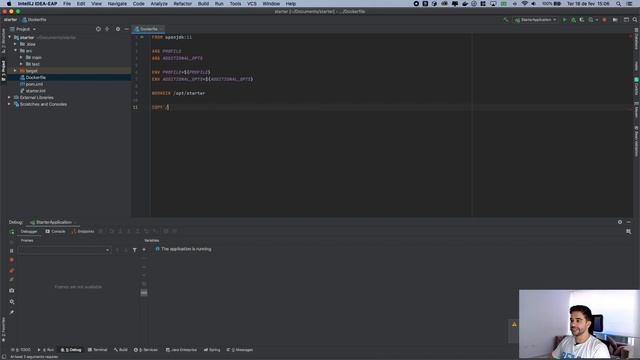Open Debug panel settings gear at right
Image resolution: width=640 pixels, height=360 pixels.
620,222
